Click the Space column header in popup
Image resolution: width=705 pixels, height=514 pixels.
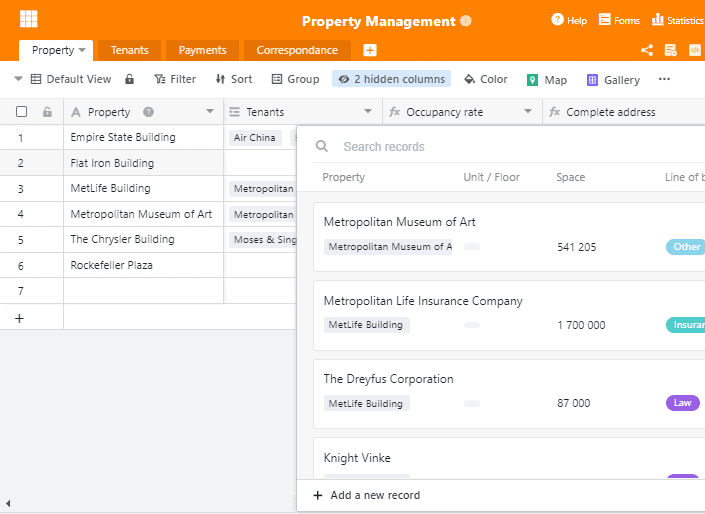[x=571, y=177]
